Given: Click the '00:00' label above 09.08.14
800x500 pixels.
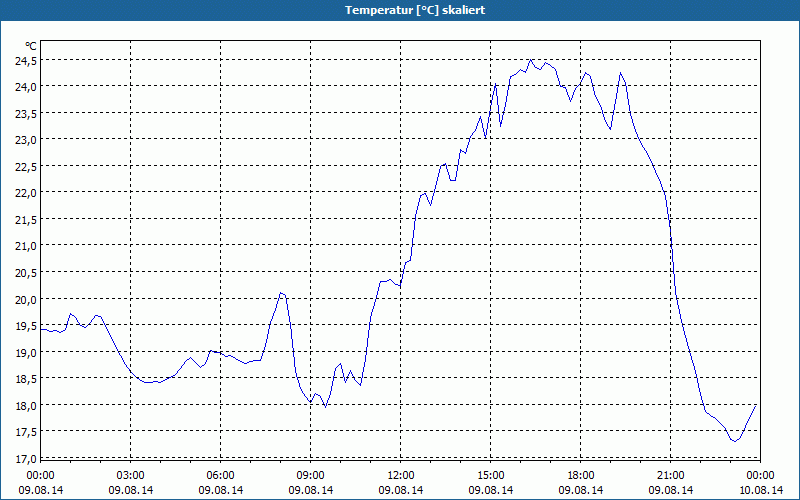Looking at the screenshot, I should 40,476.
